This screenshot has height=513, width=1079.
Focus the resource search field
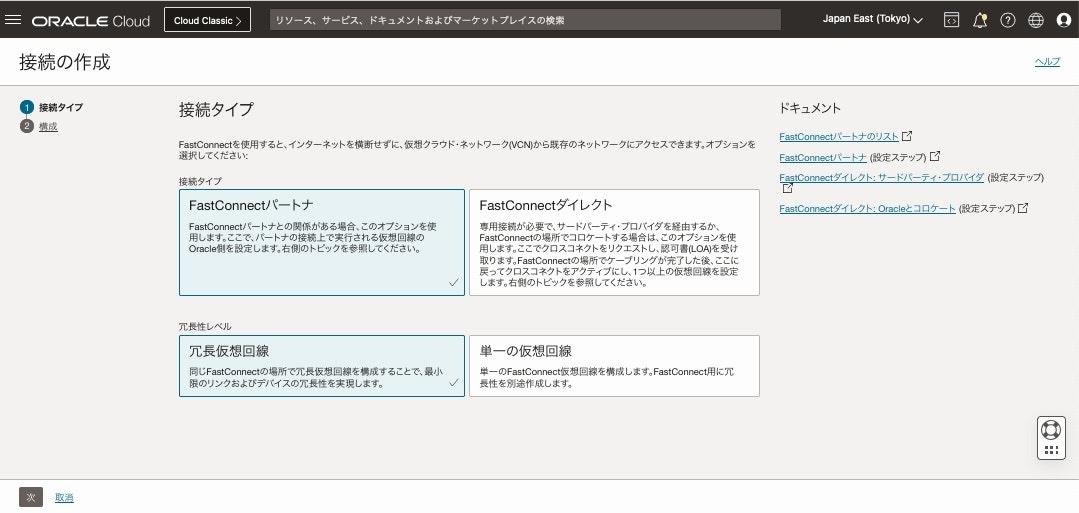(x=524, y=20)
